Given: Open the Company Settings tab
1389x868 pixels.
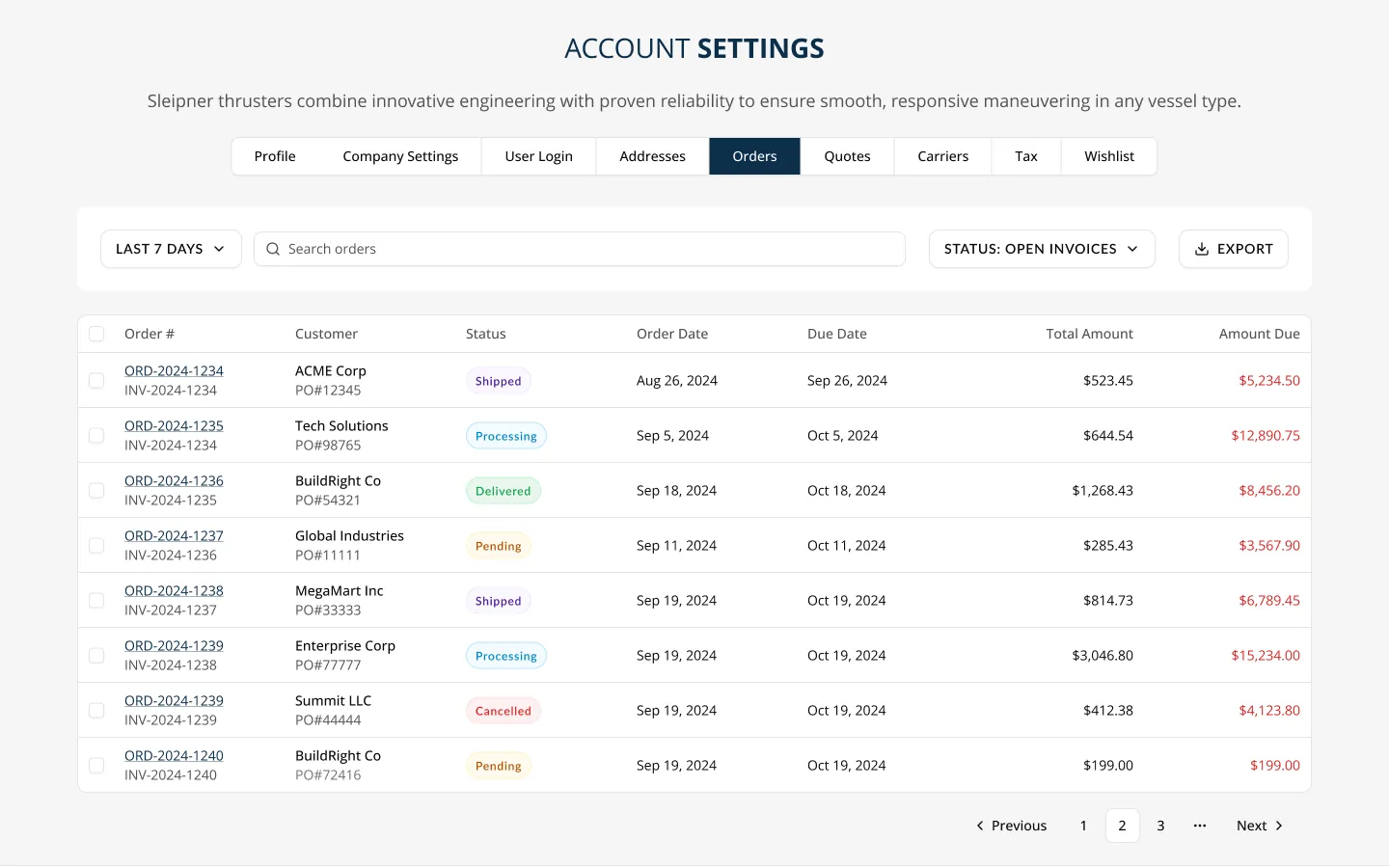Looking at the screenshot, I should pyautogui.click(x=400, y=156).
